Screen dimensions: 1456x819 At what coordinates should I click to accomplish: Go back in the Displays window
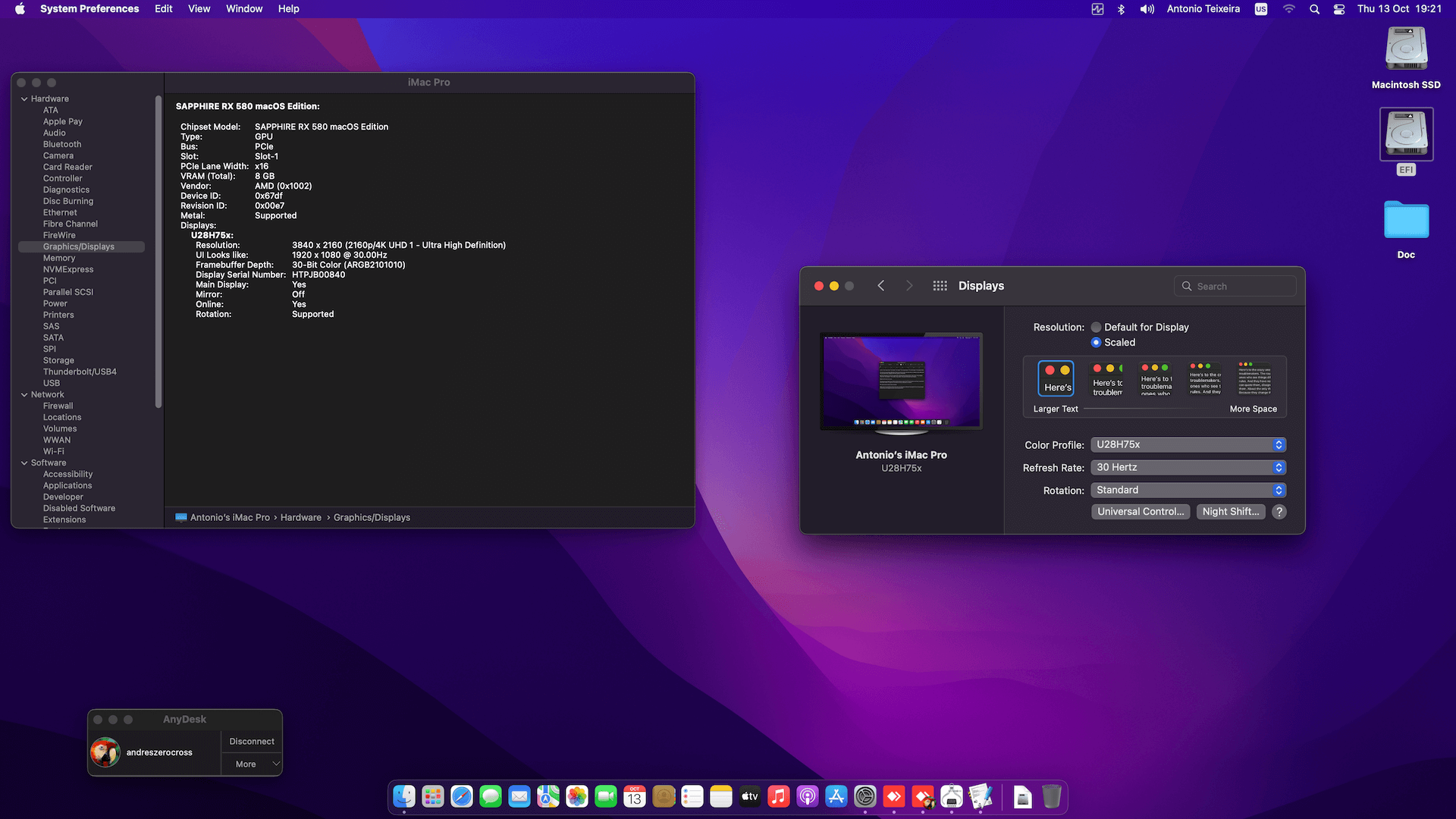[880, 286]
